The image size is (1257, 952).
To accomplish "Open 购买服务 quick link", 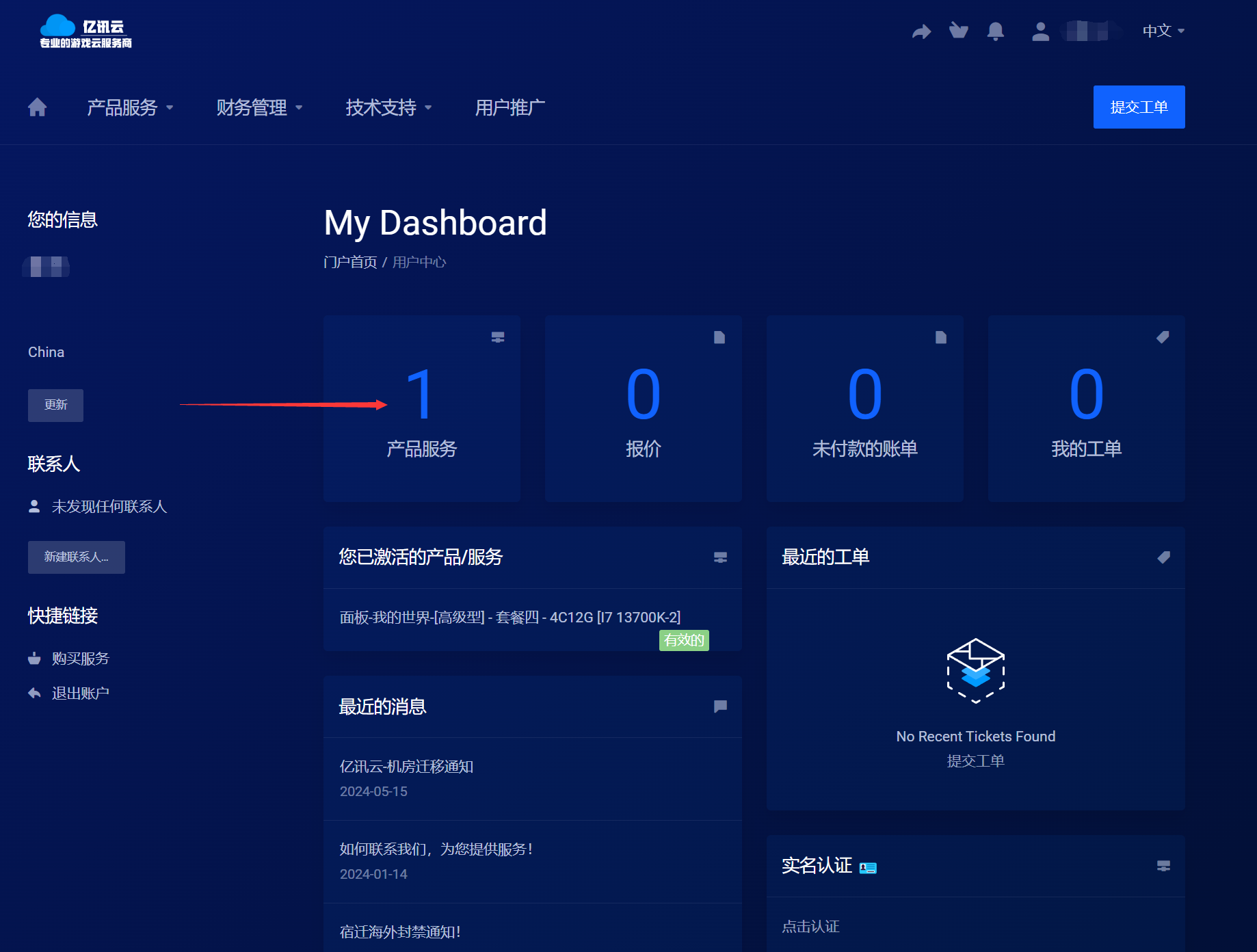I will point(81,659).
